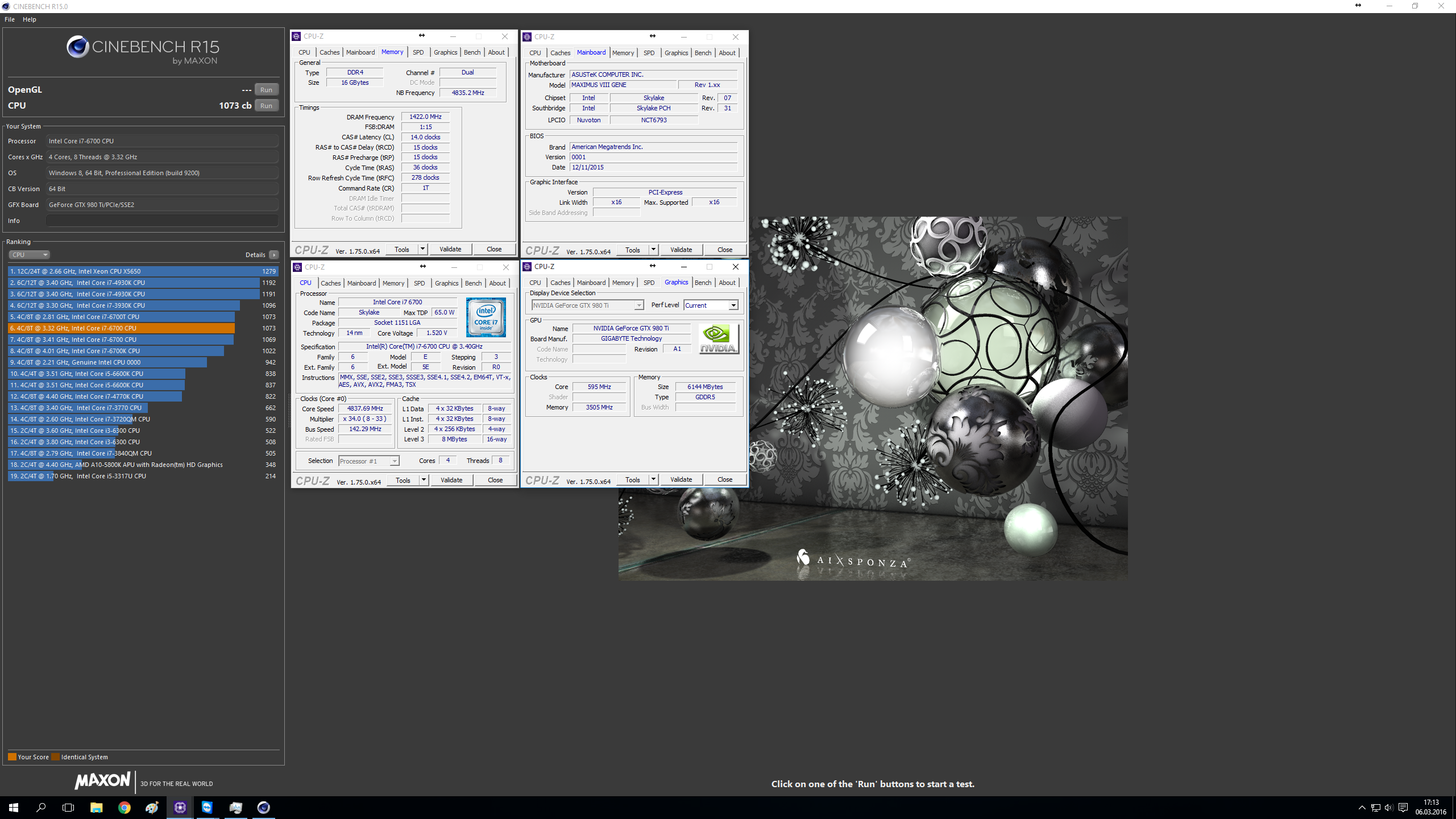The height and width of the screenshot is (819, 1456).
Task: Click the title bar icon of the Mainboard CPU-Z window
Action: coord(527,37)
